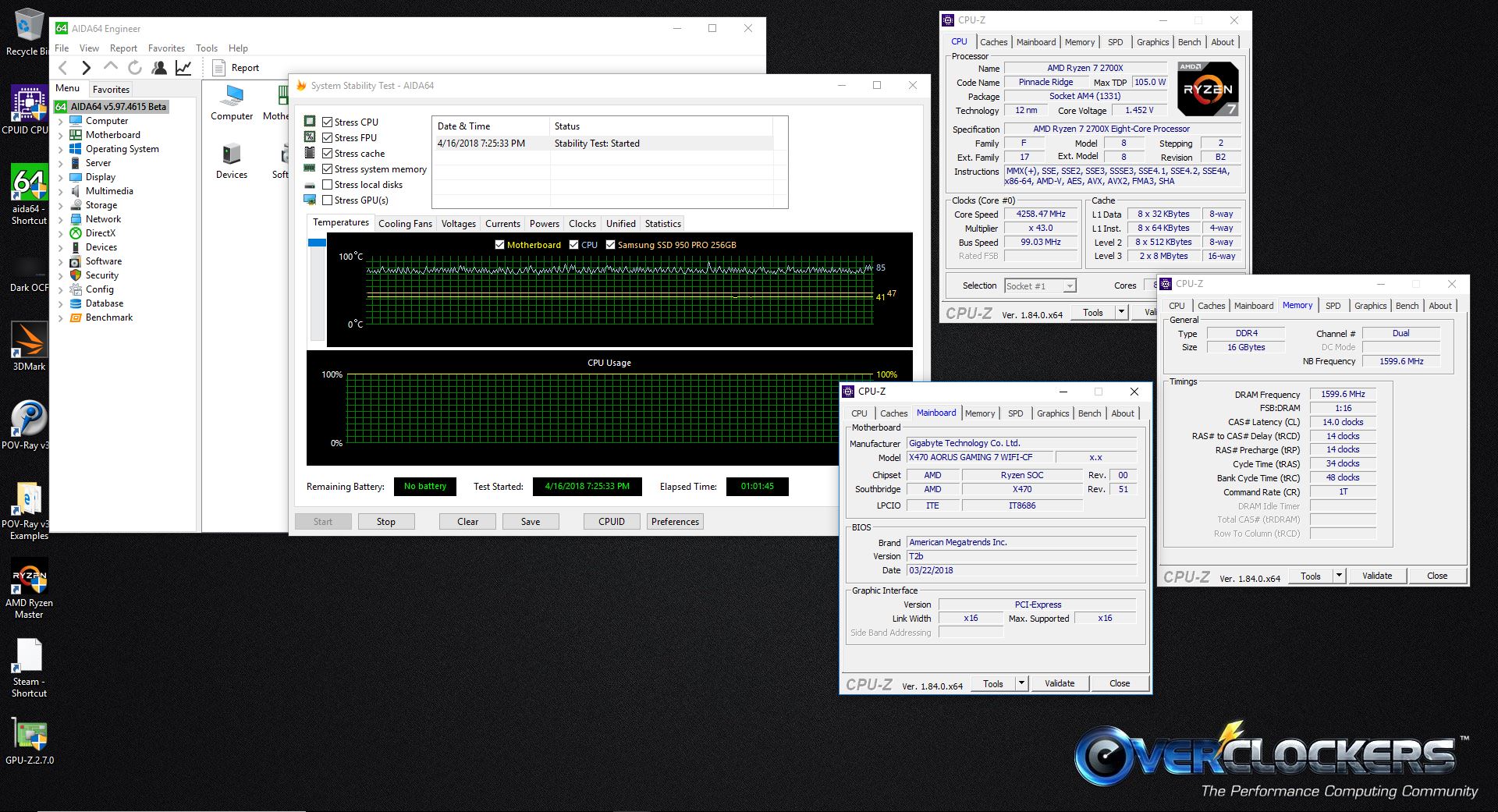Open the Socket #1 selection dropdown
This screenshot has width=1498, height=812.
pos(1070,286)
